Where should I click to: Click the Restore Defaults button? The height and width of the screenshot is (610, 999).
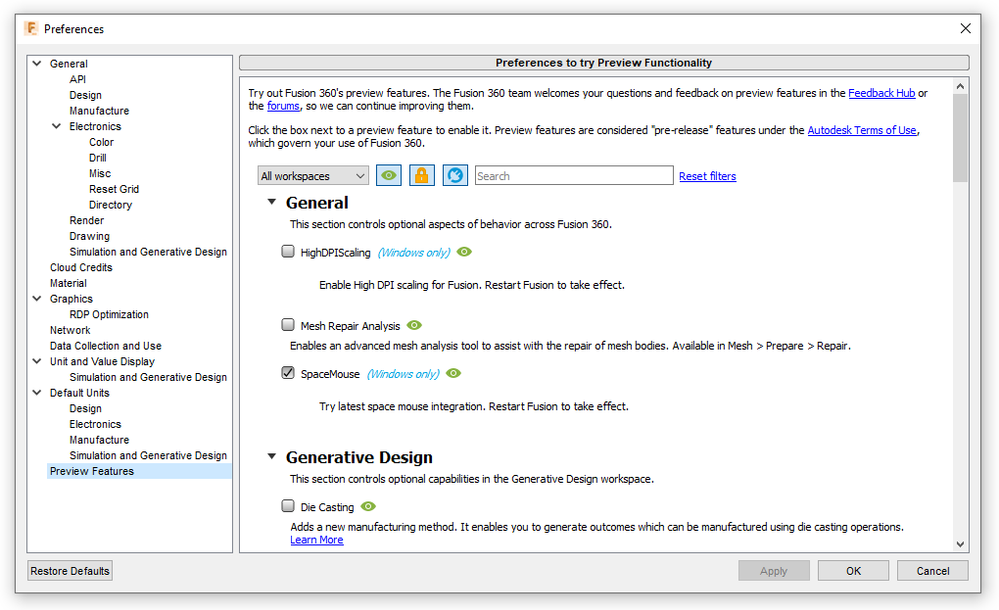coord(70,570)
